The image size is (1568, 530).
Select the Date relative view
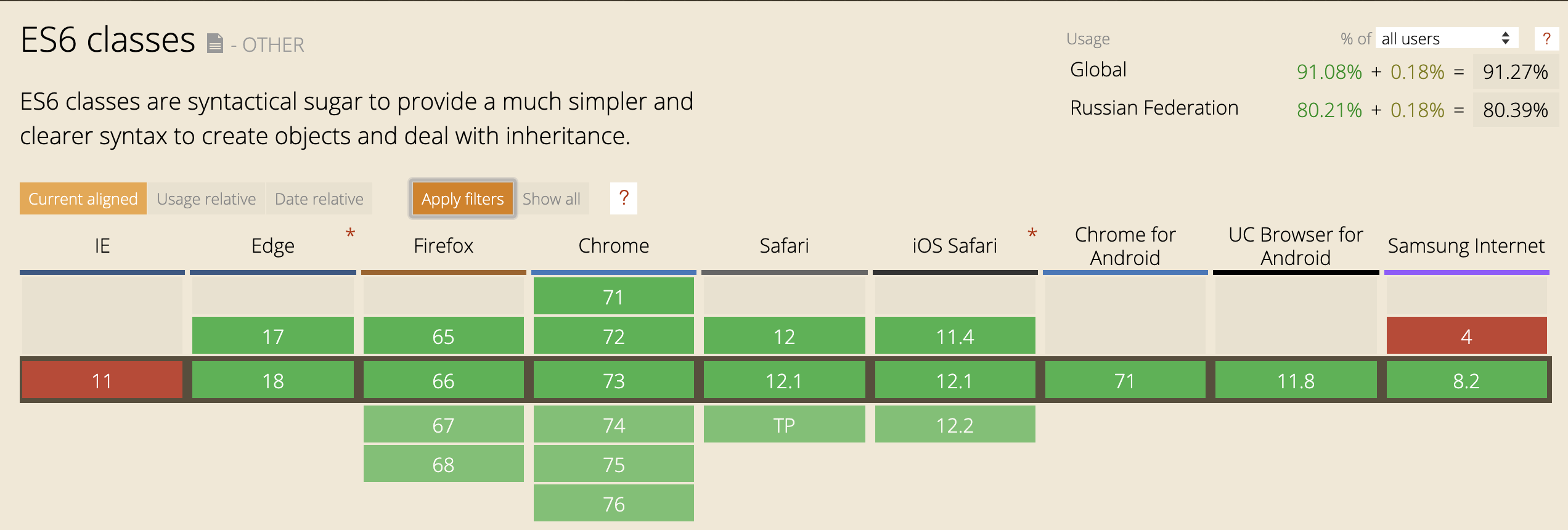[319, 198]
